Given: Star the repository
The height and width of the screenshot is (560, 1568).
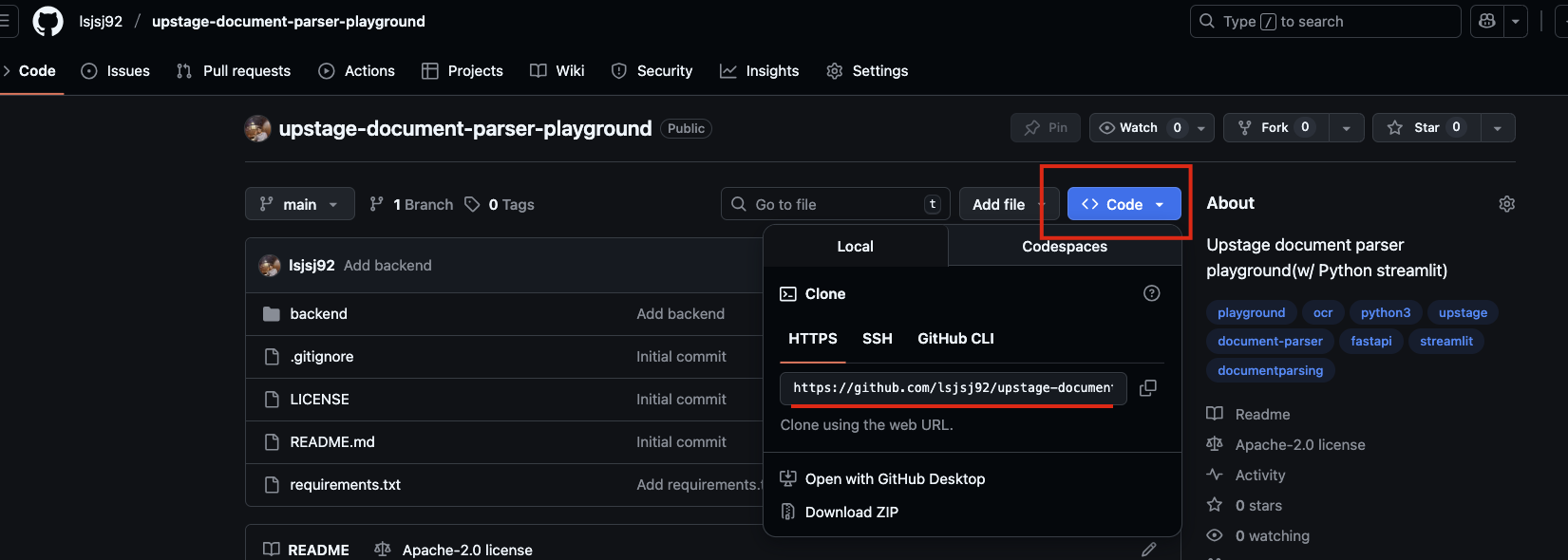Looking at the screenshot, I should coord(1426,127).
